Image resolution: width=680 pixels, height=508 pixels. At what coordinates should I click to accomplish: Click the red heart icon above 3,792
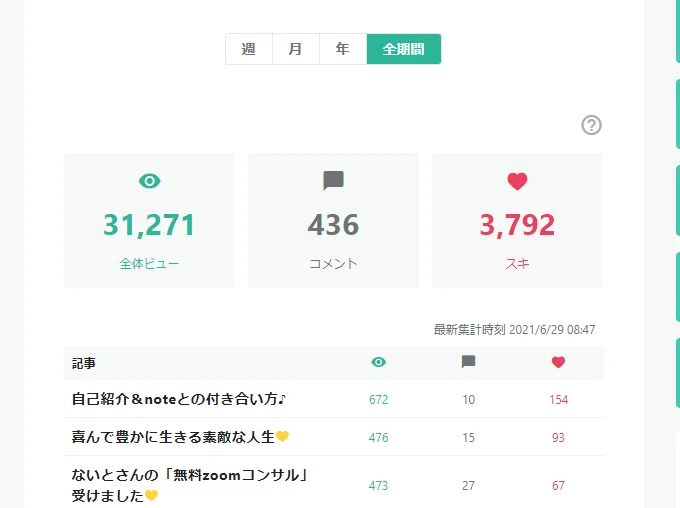coord(517,181)
